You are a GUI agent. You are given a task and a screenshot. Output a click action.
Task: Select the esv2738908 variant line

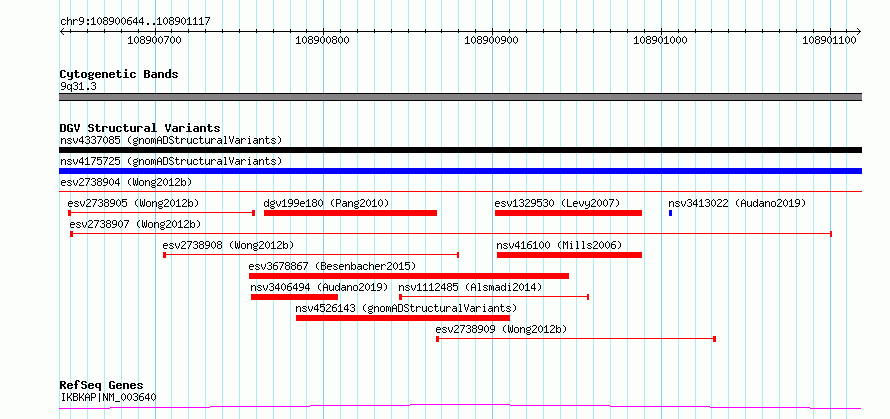coord(311,255)
